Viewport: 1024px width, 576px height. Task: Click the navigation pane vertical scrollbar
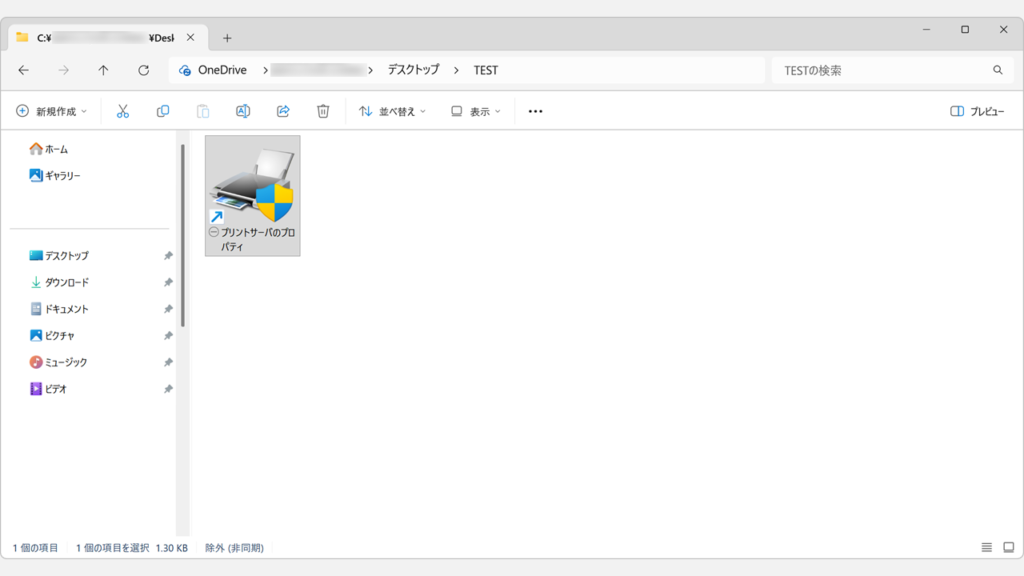183,235
